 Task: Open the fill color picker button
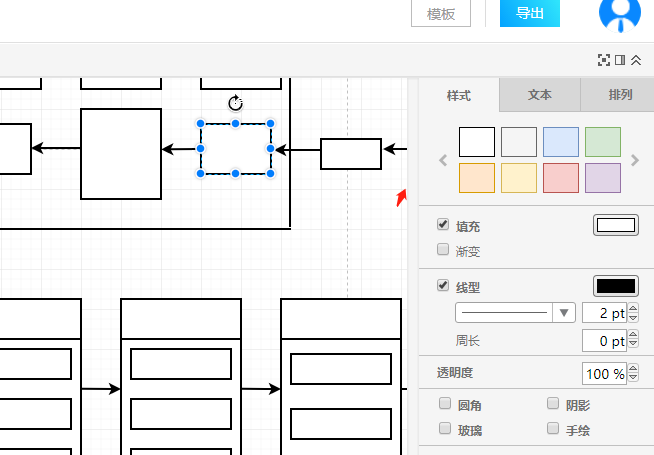point(616,225)
